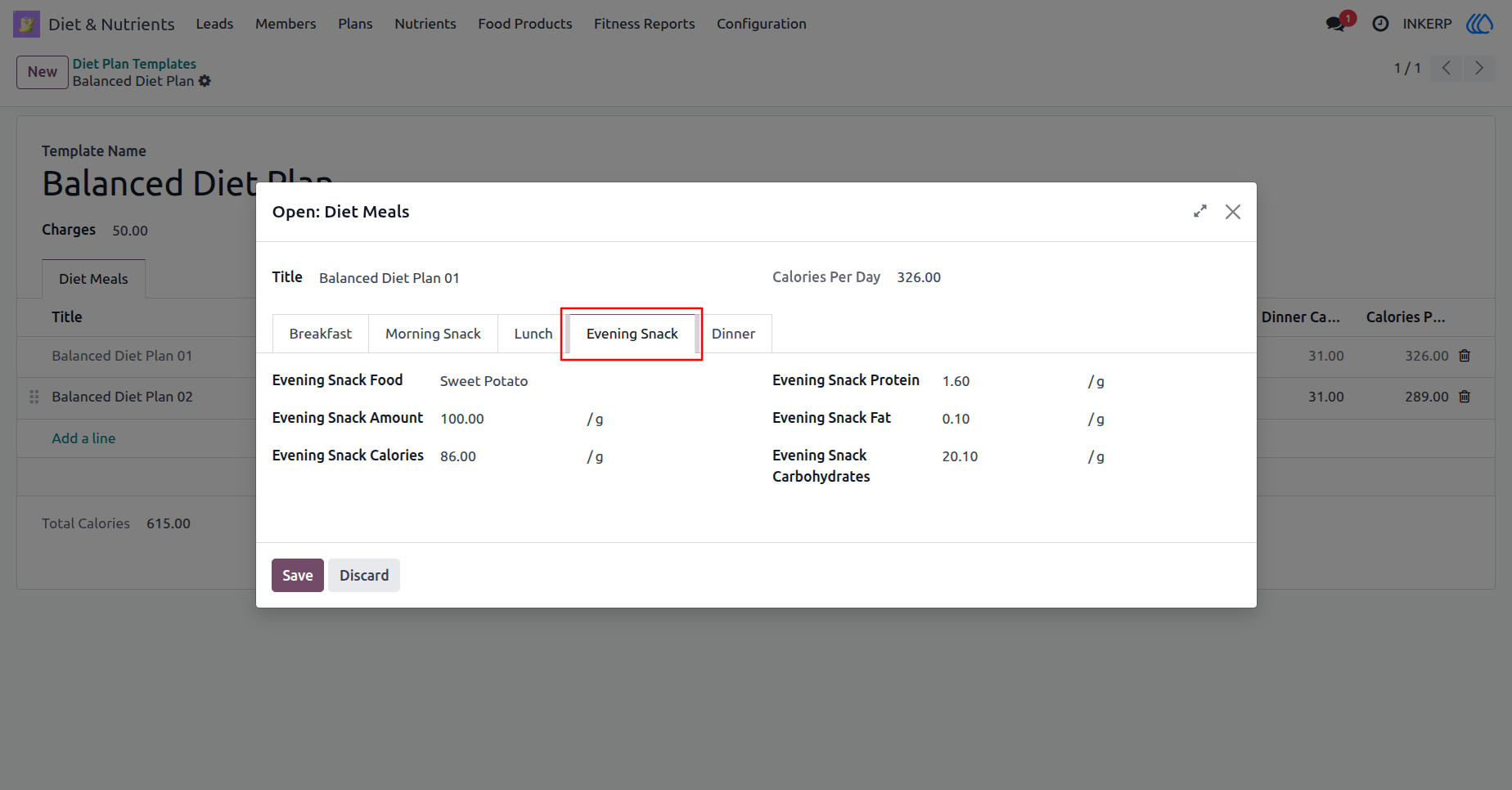Open the Configuration menu
The height and width of the screenshot is (790, 1512).
pyautogui.click(x=762, y=24)
